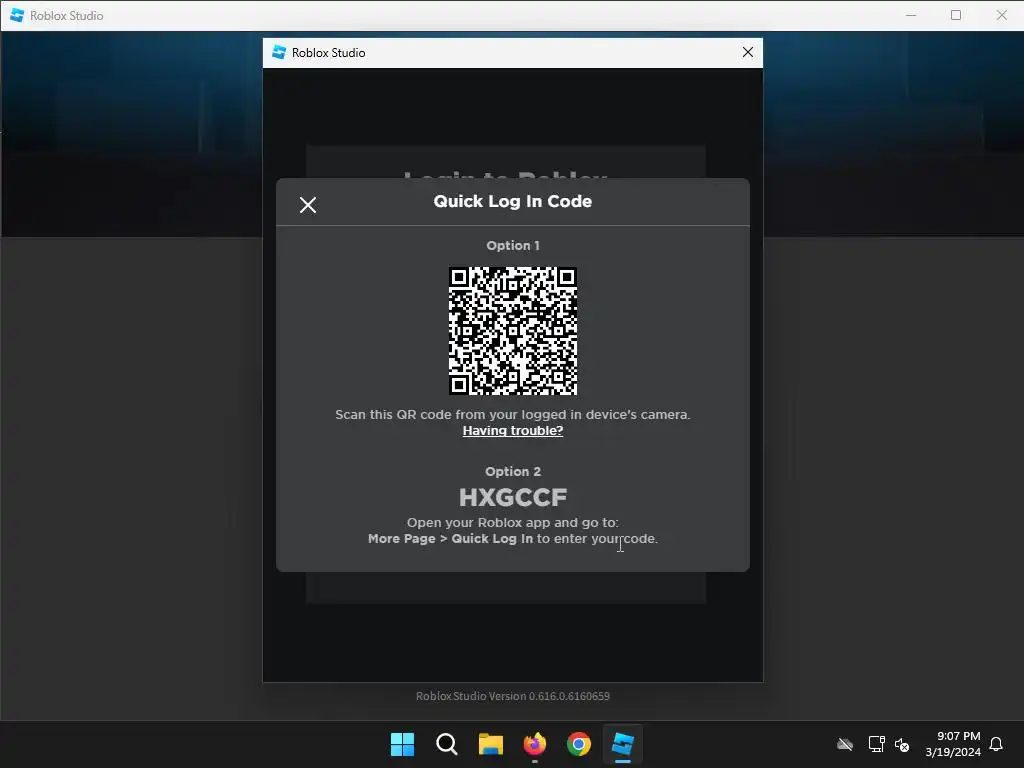Screen dimensions: 1024x768
Task: Open File Explorer from the taskbar
Action: pos(490,744)
